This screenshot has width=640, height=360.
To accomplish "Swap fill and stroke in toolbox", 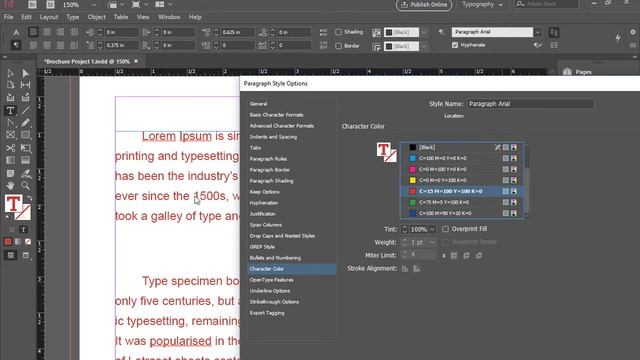I will coord(29,198).
